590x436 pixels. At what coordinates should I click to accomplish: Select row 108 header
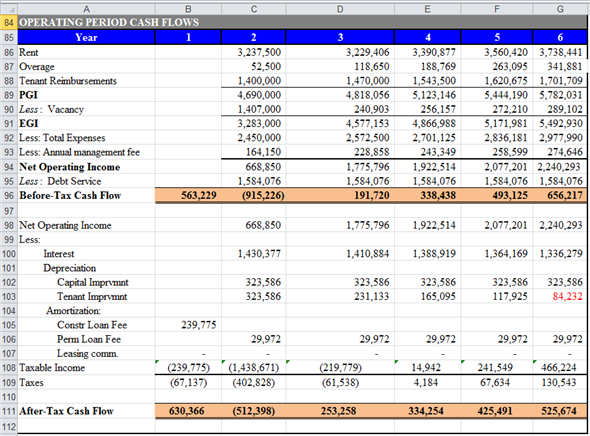8,368
